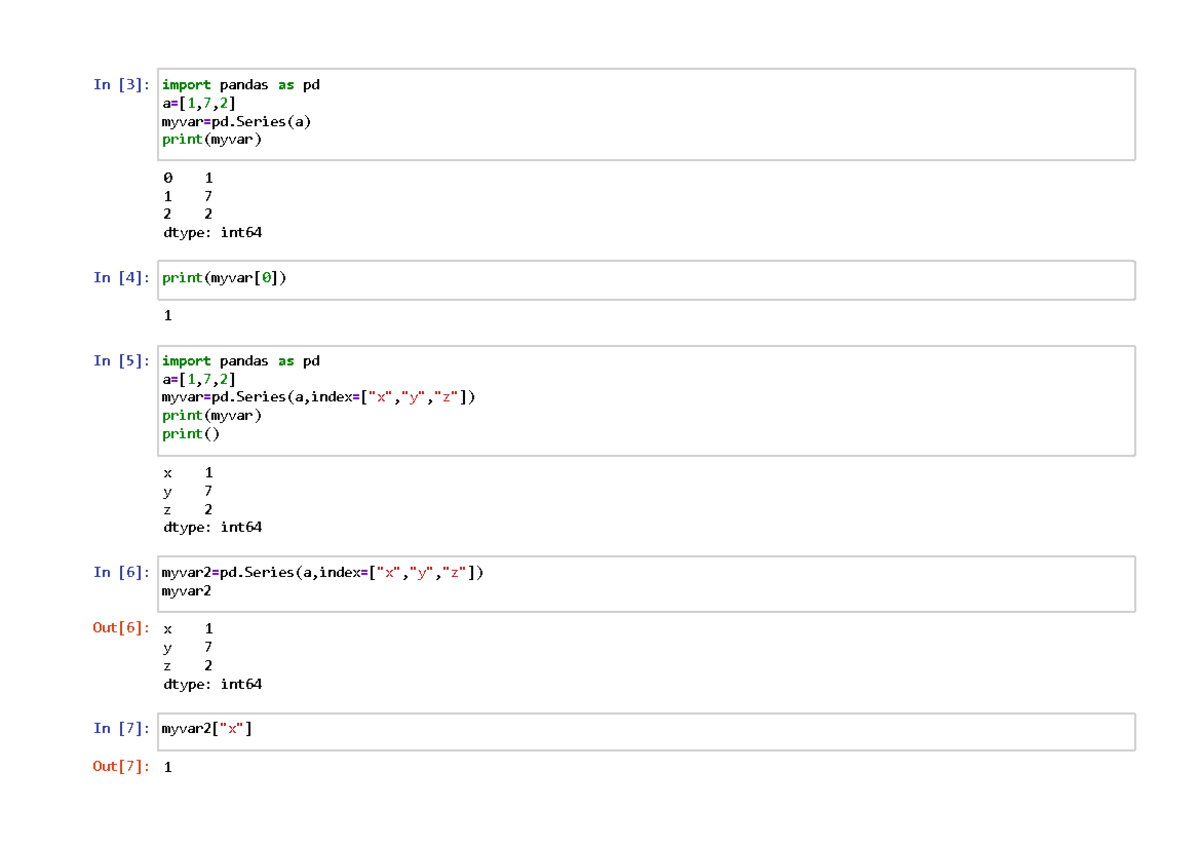Click the 'y 7' row in the Out[6] output

(188, 647)
